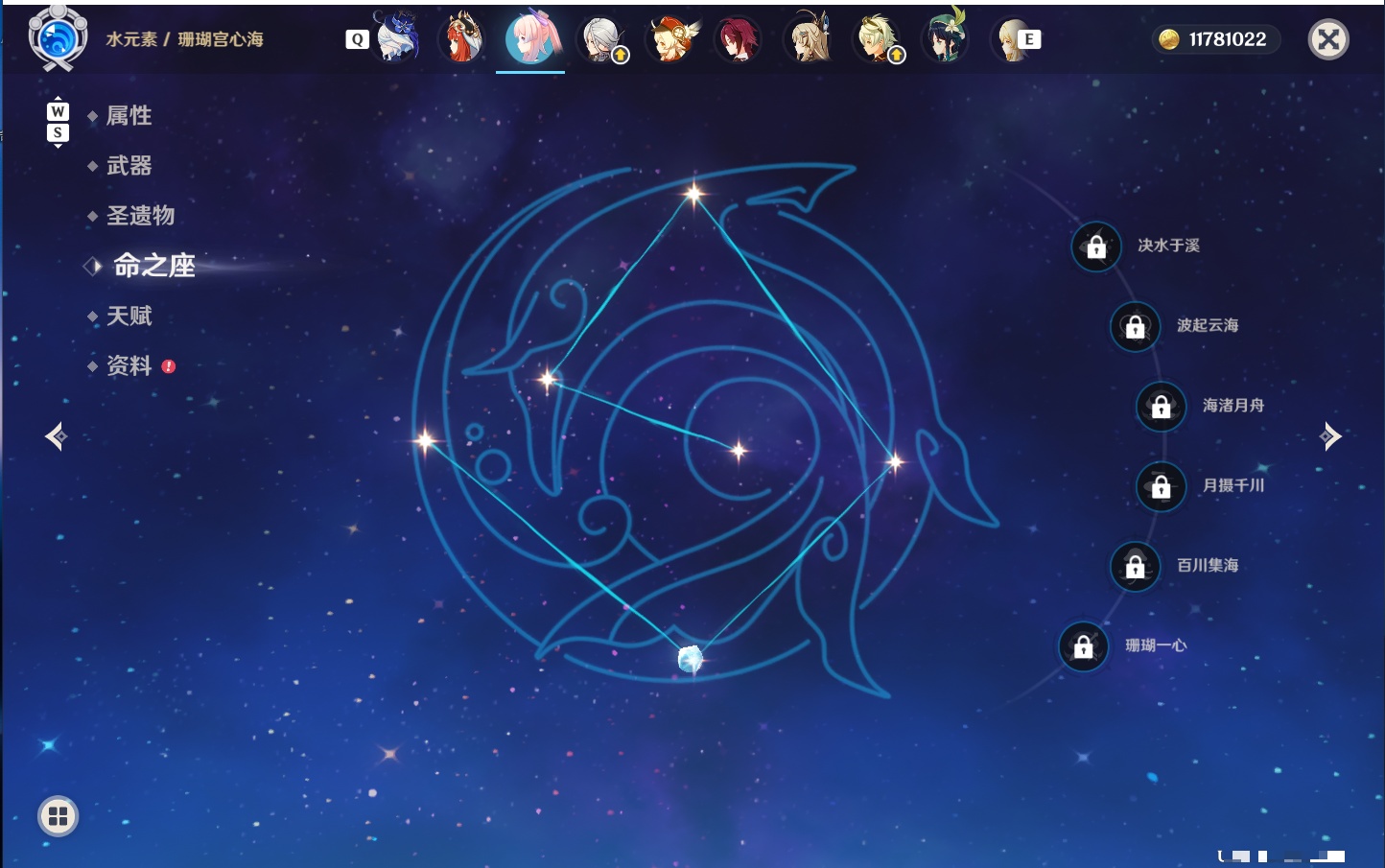Screen dimensions: 1385x868
Task: Switch to the 属性 attributes tab
Action: point(129,116)
